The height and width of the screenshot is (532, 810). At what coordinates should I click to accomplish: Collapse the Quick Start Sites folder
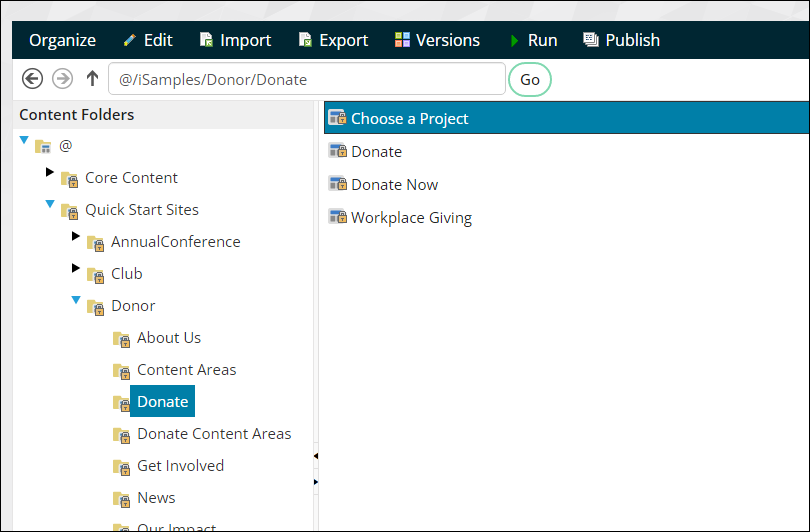coord(50,204)
